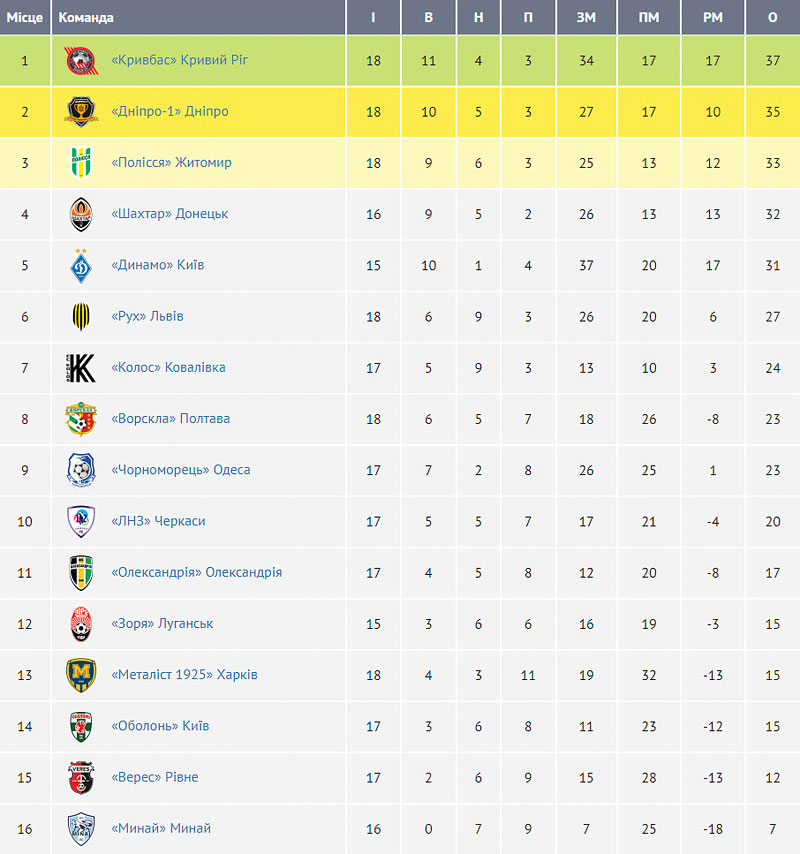
Task: Click the Місце column header
Action: coord(25,17)
